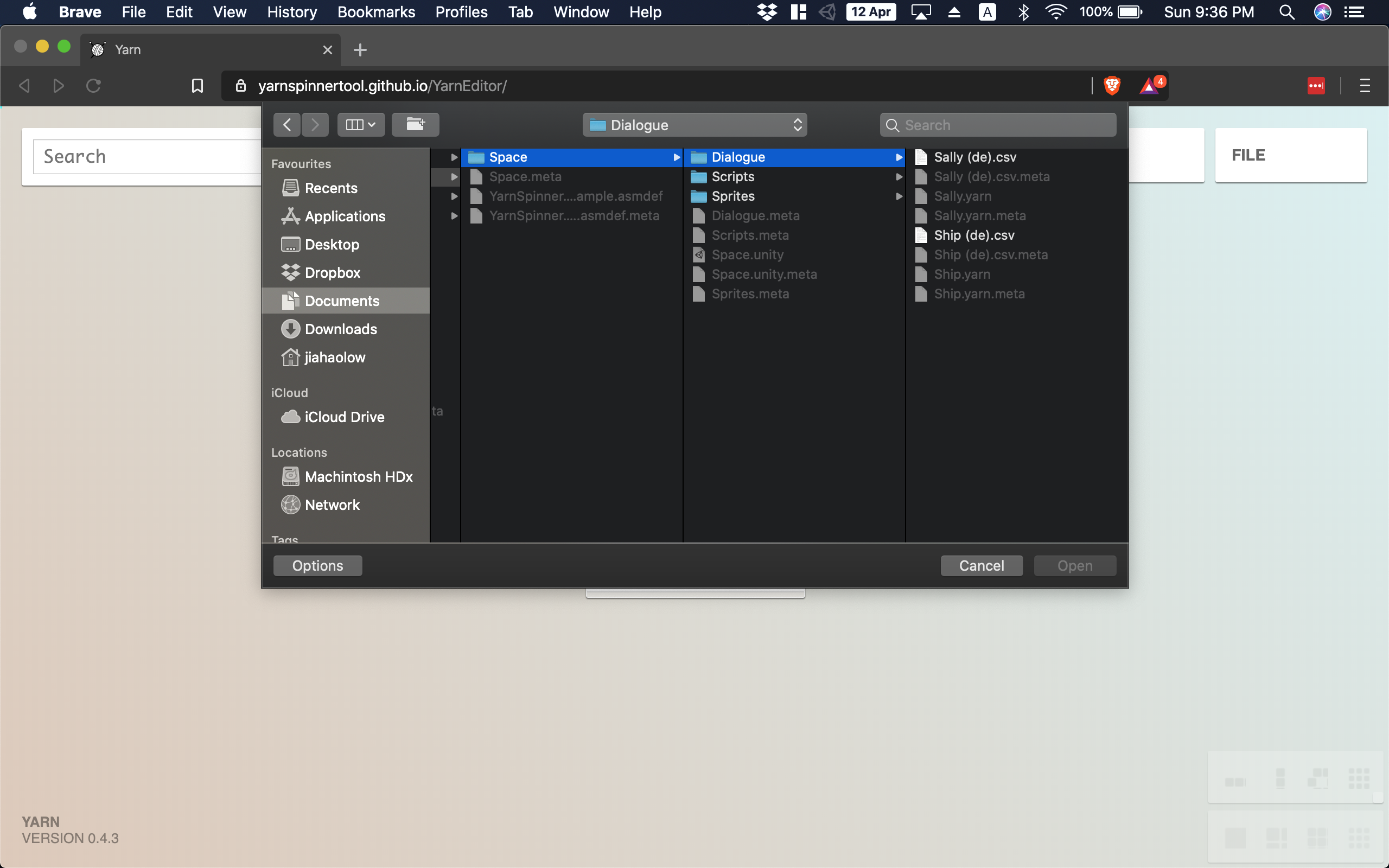Viewport: 1389px width, 868px height.
Task: Click the new folder icon in dialog toolbar
Action: 415,125
